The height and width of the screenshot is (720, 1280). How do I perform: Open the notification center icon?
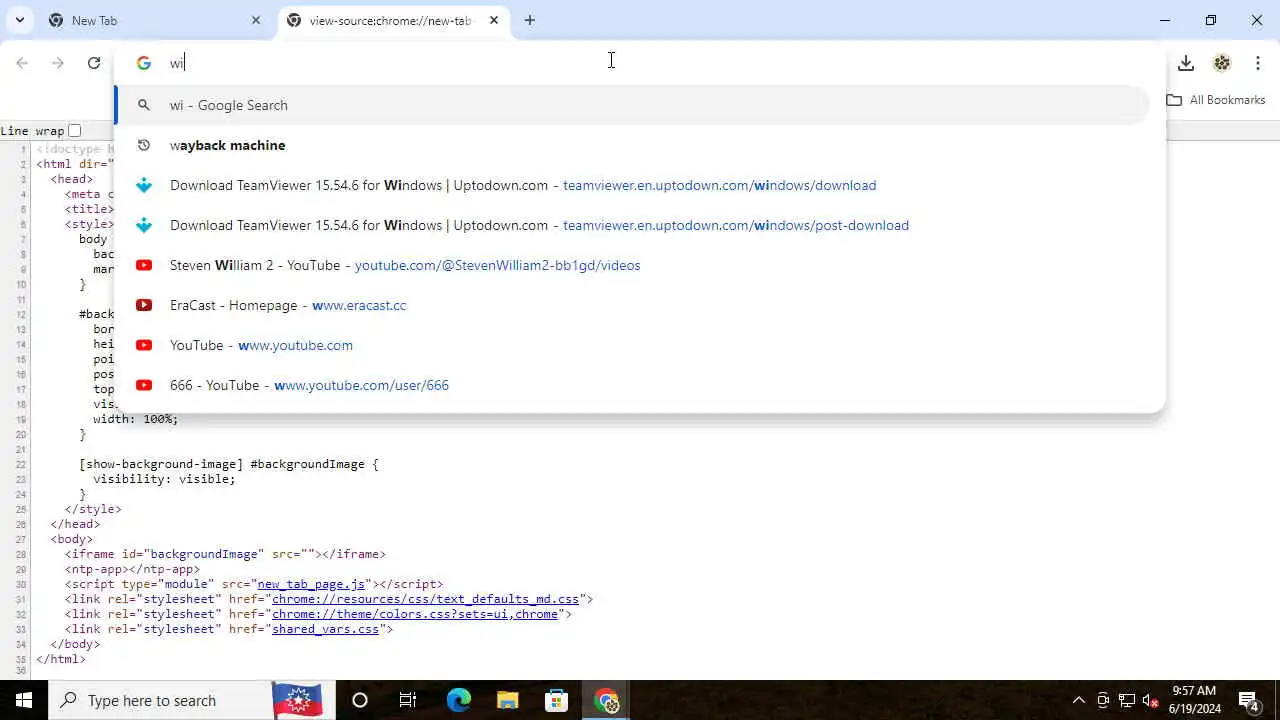(x=1248, y=700)
